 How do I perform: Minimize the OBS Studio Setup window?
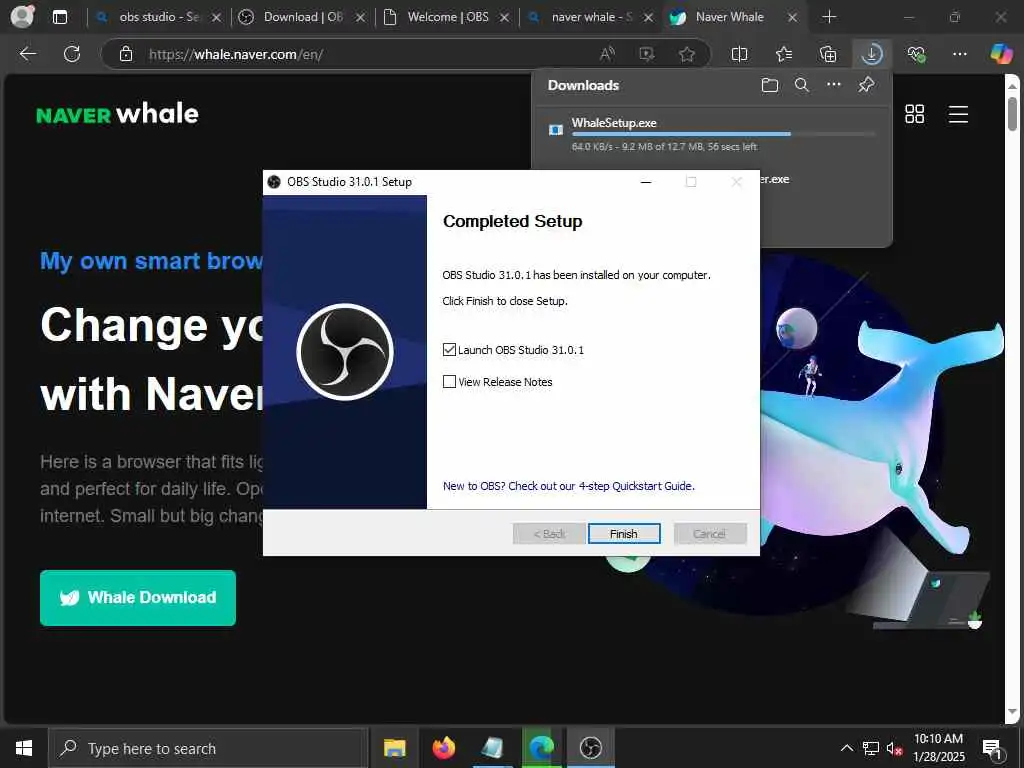click(x=646, y=182)
